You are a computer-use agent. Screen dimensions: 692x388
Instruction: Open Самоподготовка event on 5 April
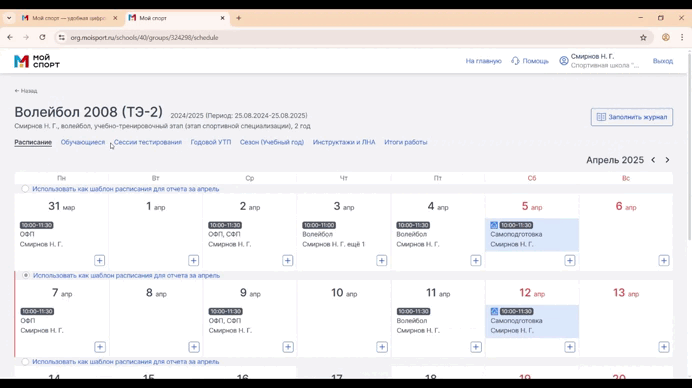[532, 235]
